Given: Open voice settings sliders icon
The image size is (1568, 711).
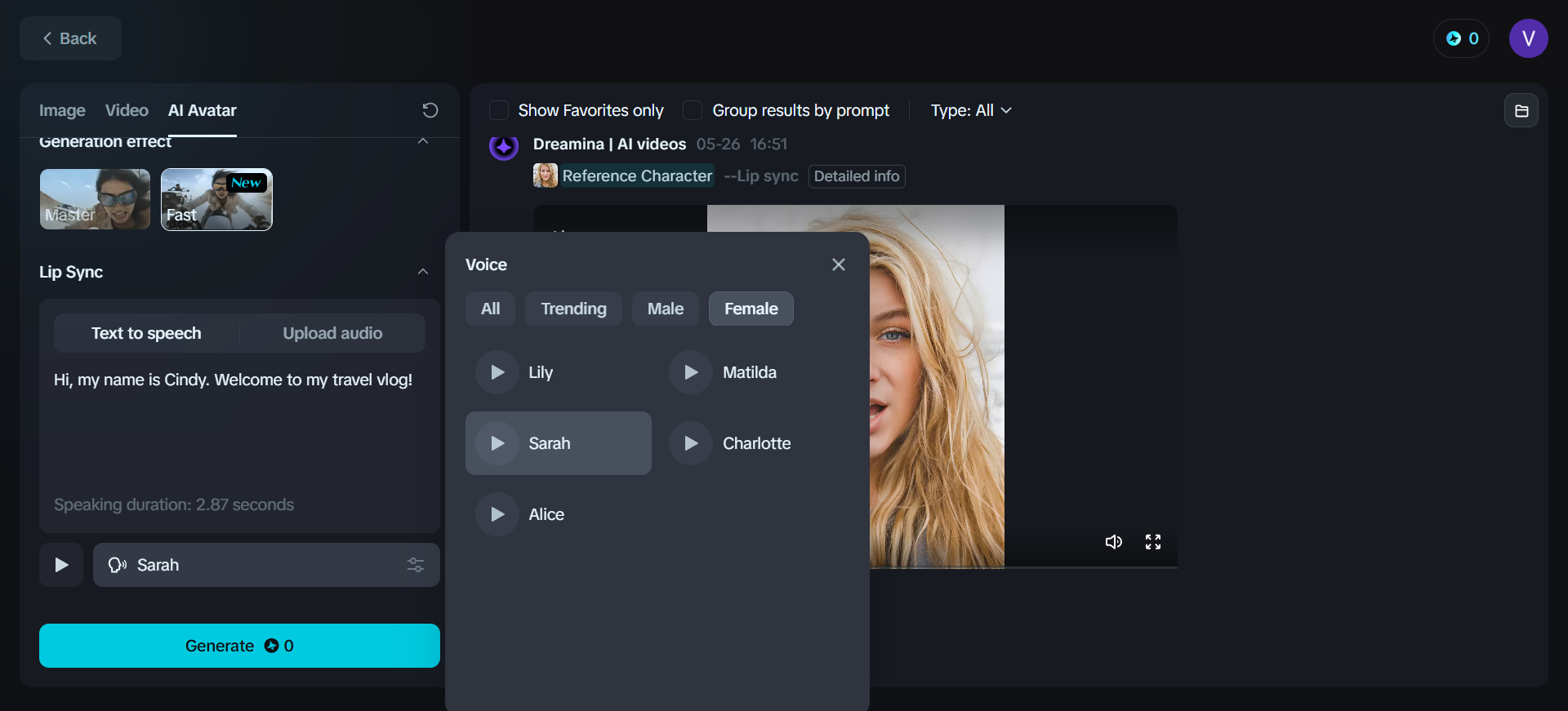Looking at the screenshot, I should pyautogui.click(x=416, y=565).
